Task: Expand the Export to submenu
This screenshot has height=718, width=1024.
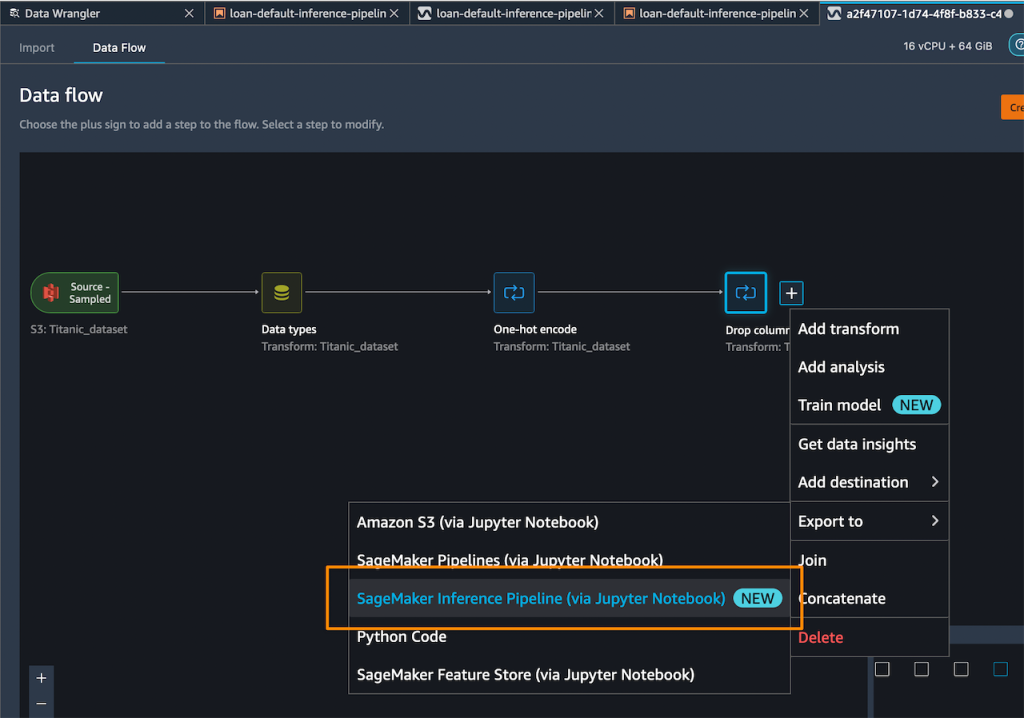Action: pos(869,521)
